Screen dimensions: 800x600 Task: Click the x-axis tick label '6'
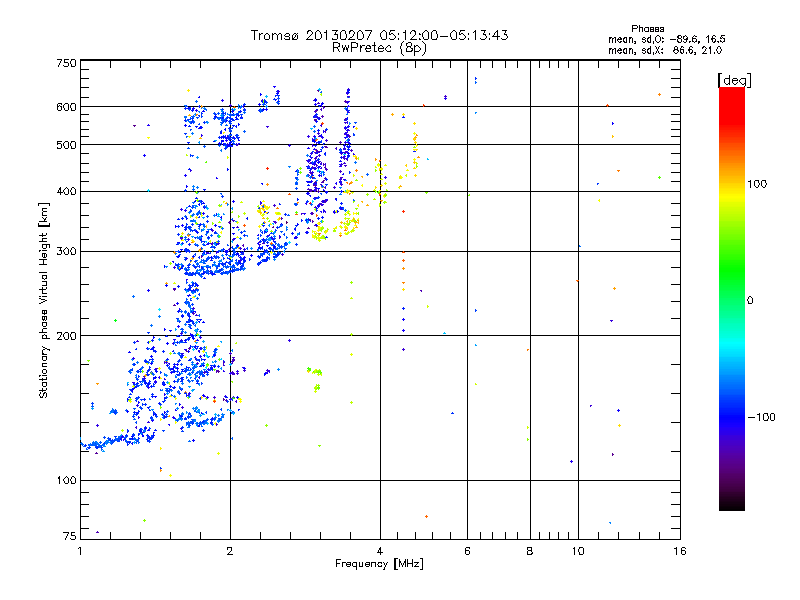point(467,551)
